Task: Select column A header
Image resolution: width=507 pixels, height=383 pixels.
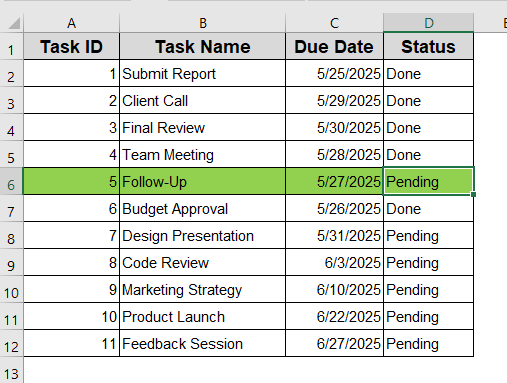Action: pos(71,23)
